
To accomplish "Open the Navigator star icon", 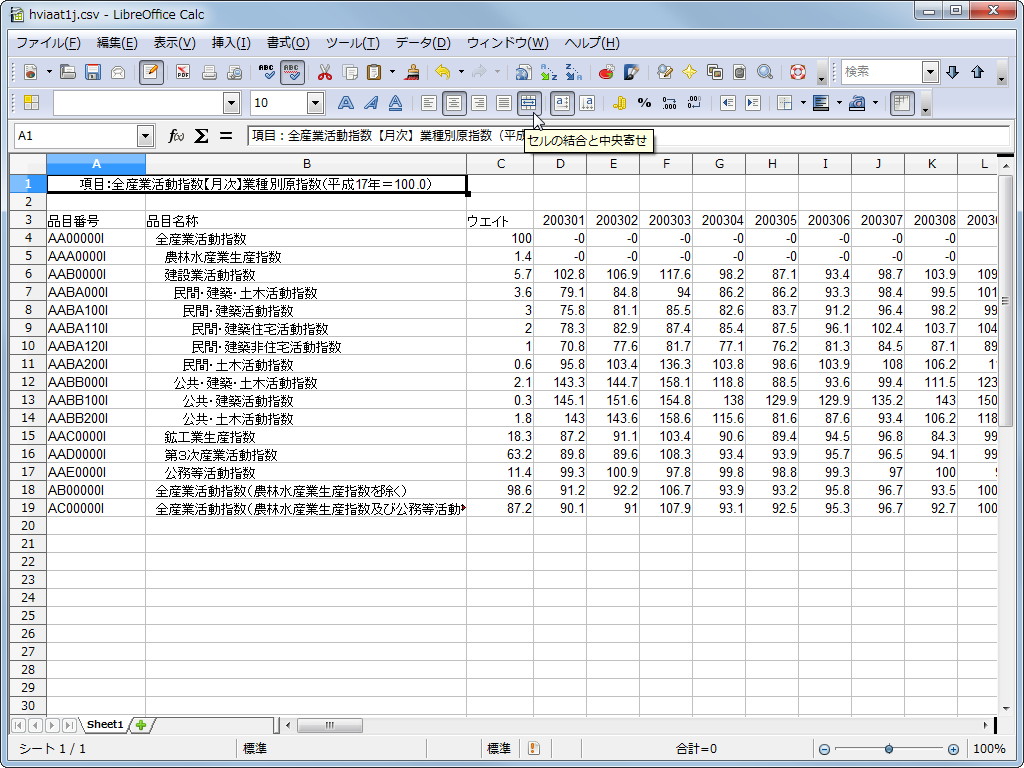I will click(690, 72).
